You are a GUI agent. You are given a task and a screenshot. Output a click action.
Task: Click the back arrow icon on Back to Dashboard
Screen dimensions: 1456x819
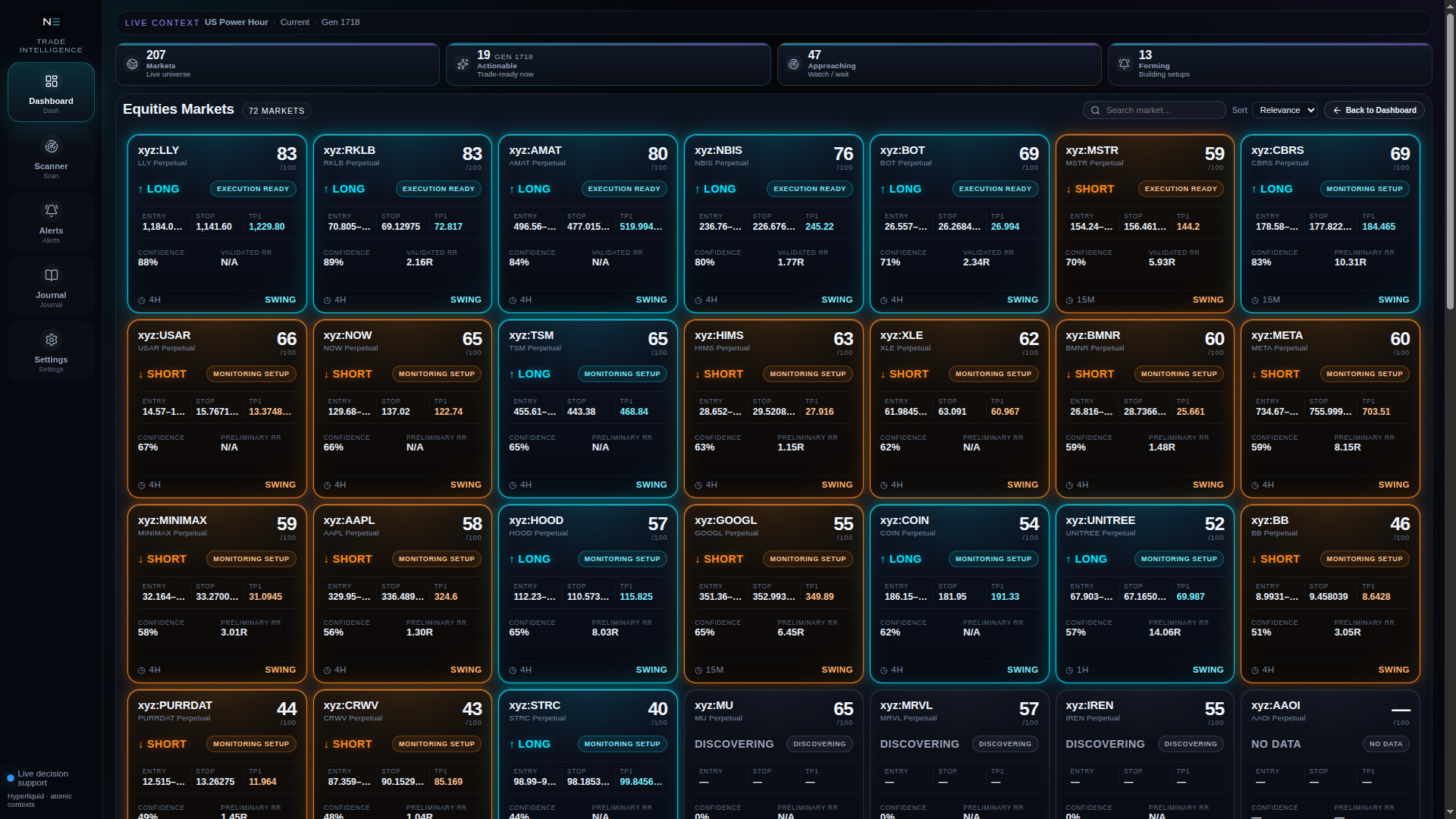[x=1337, y=111]
